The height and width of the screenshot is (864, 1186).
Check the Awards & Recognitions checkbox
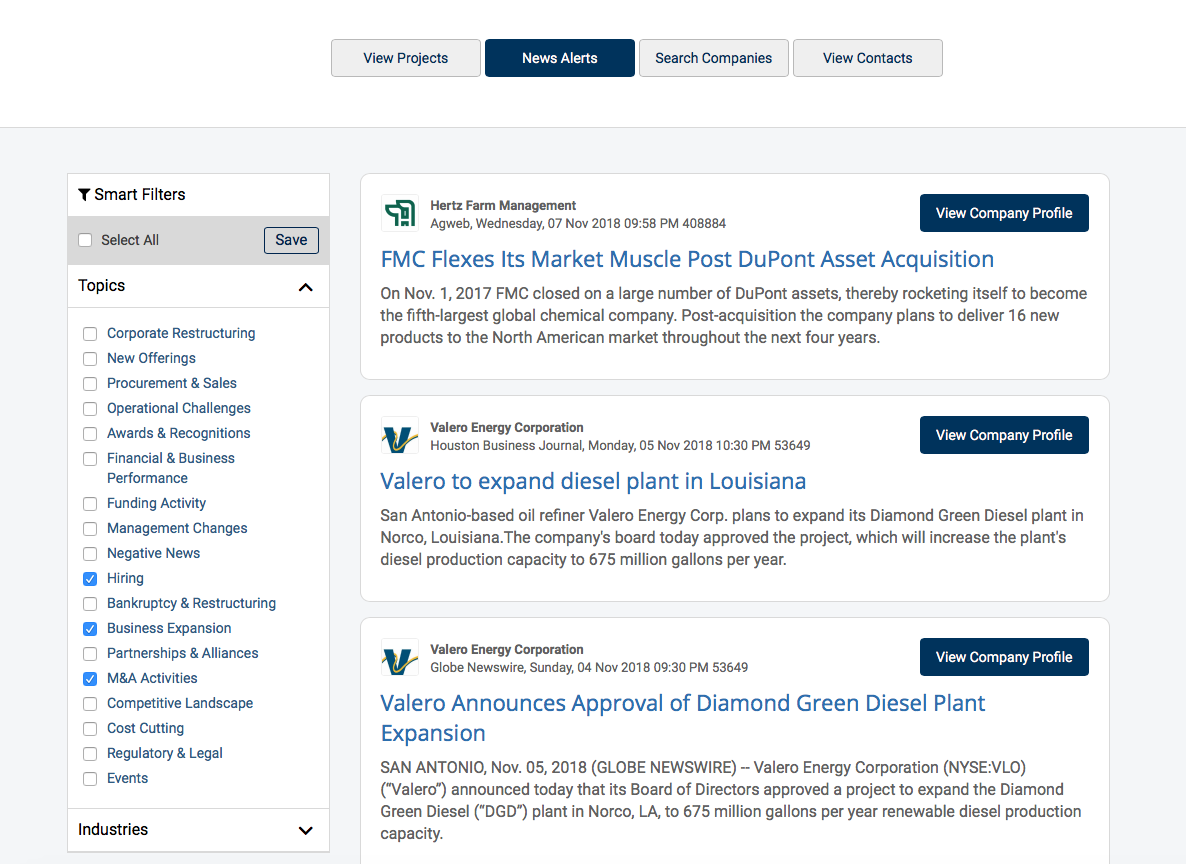click(x=90, y=434)
